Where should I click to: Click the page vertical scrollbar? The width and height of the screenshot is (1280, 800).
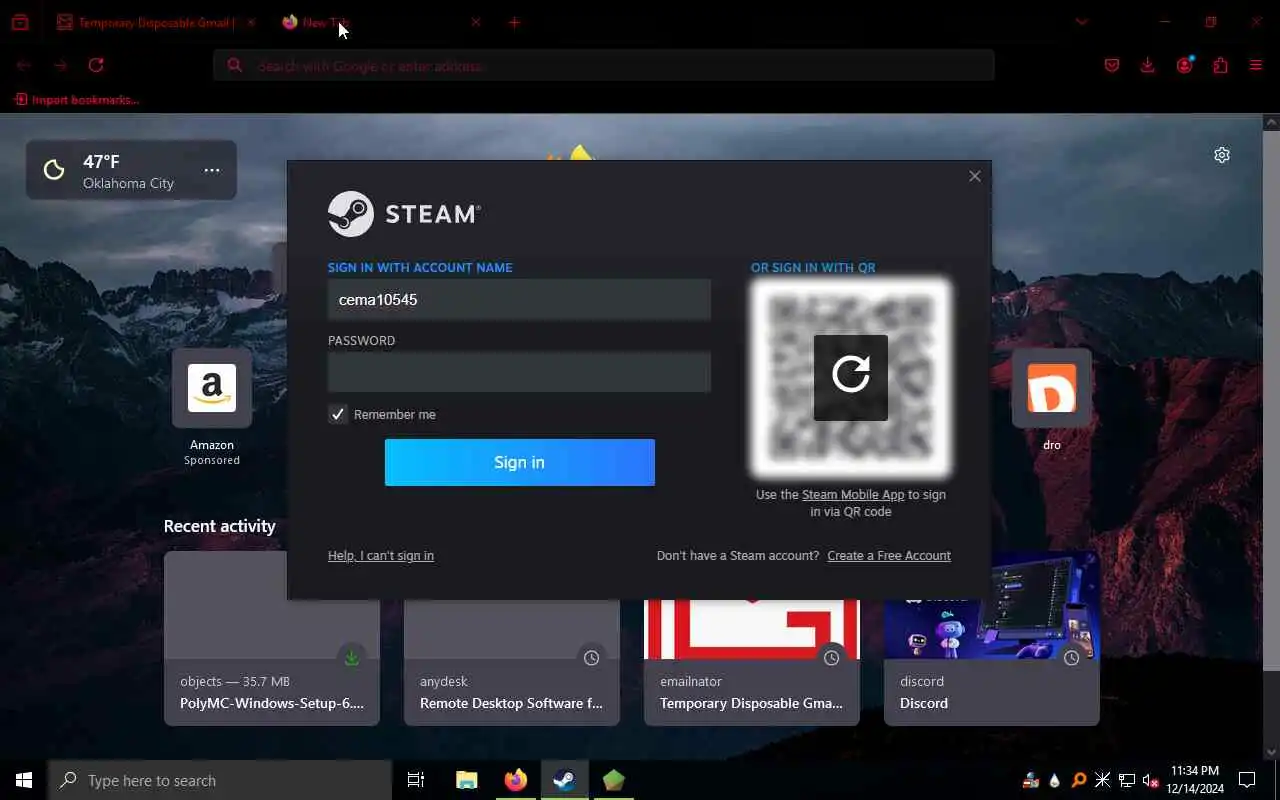tap(1272, 400)
